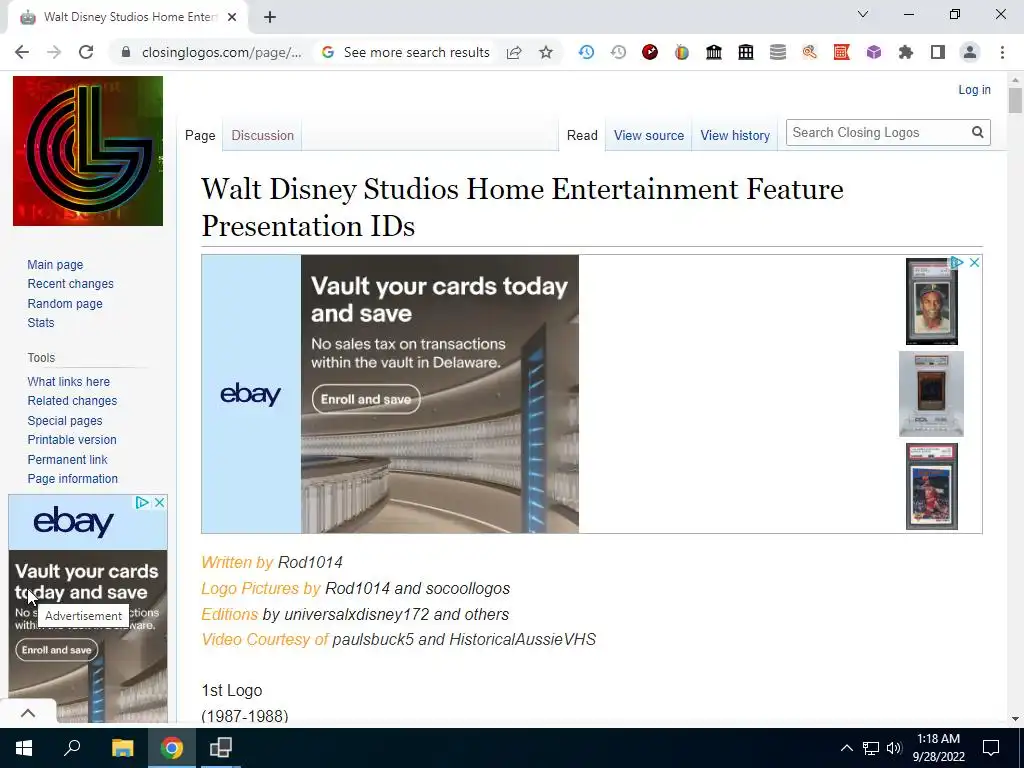View site info via lock icon
This screenshot has height=768, width=1024.
click(126, 52)
